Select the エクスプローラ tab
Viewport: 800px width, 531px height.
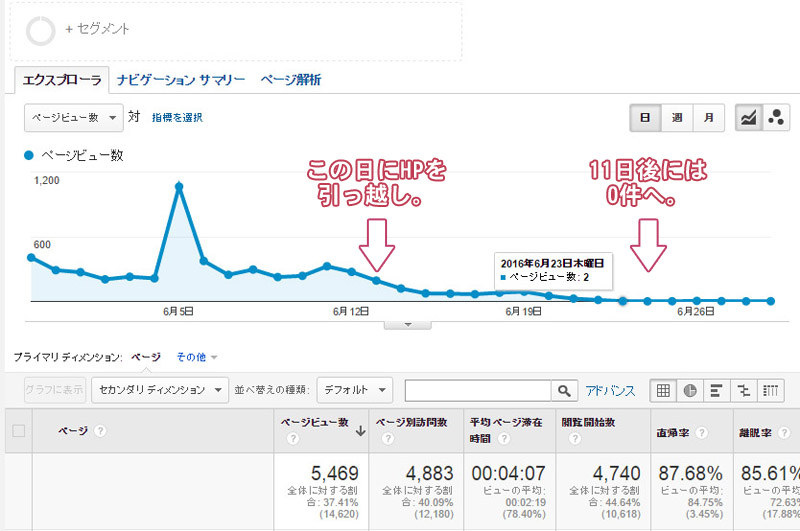[62, 80]
